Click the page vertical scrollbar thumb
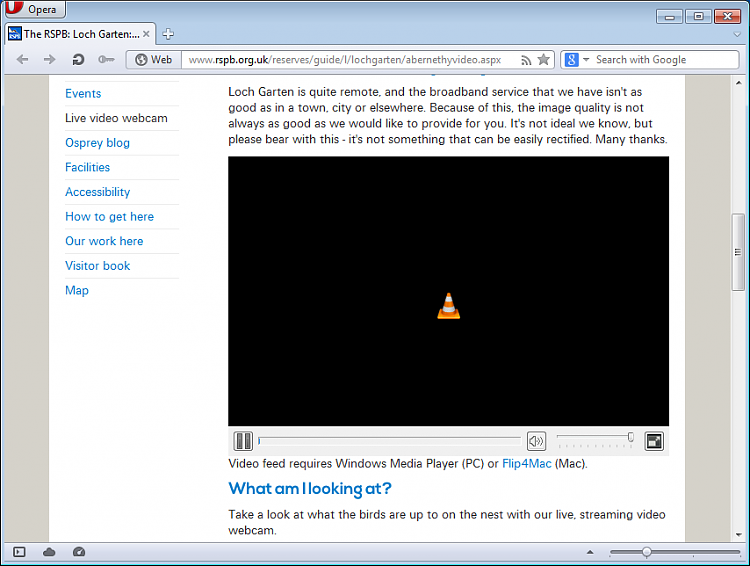This screenshot has width=750, height=566. pos(738,252)
